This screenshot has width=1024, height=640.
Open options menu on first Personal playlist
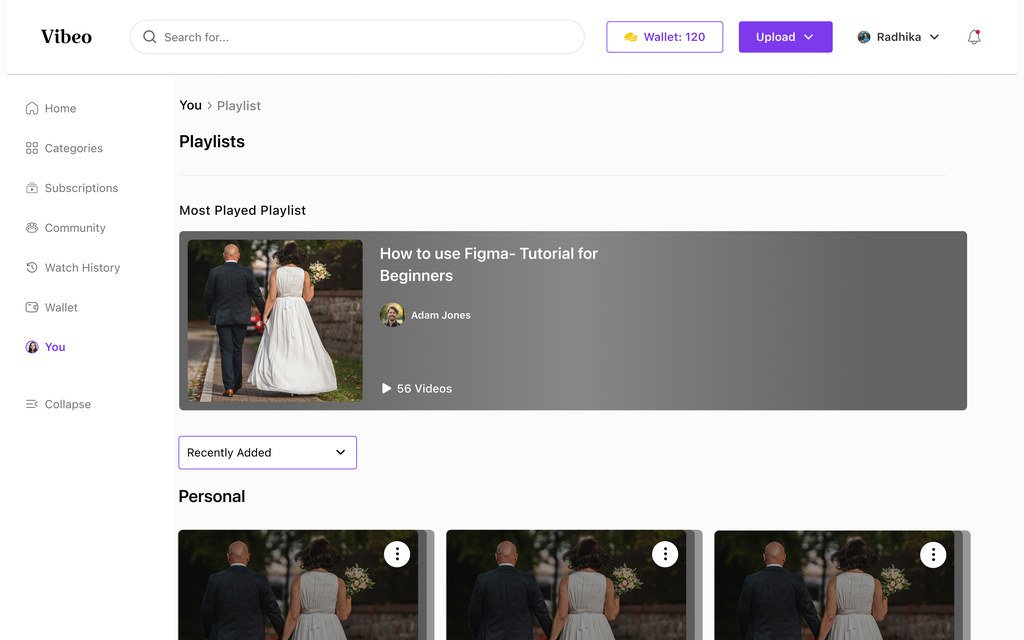click(396, 554)
